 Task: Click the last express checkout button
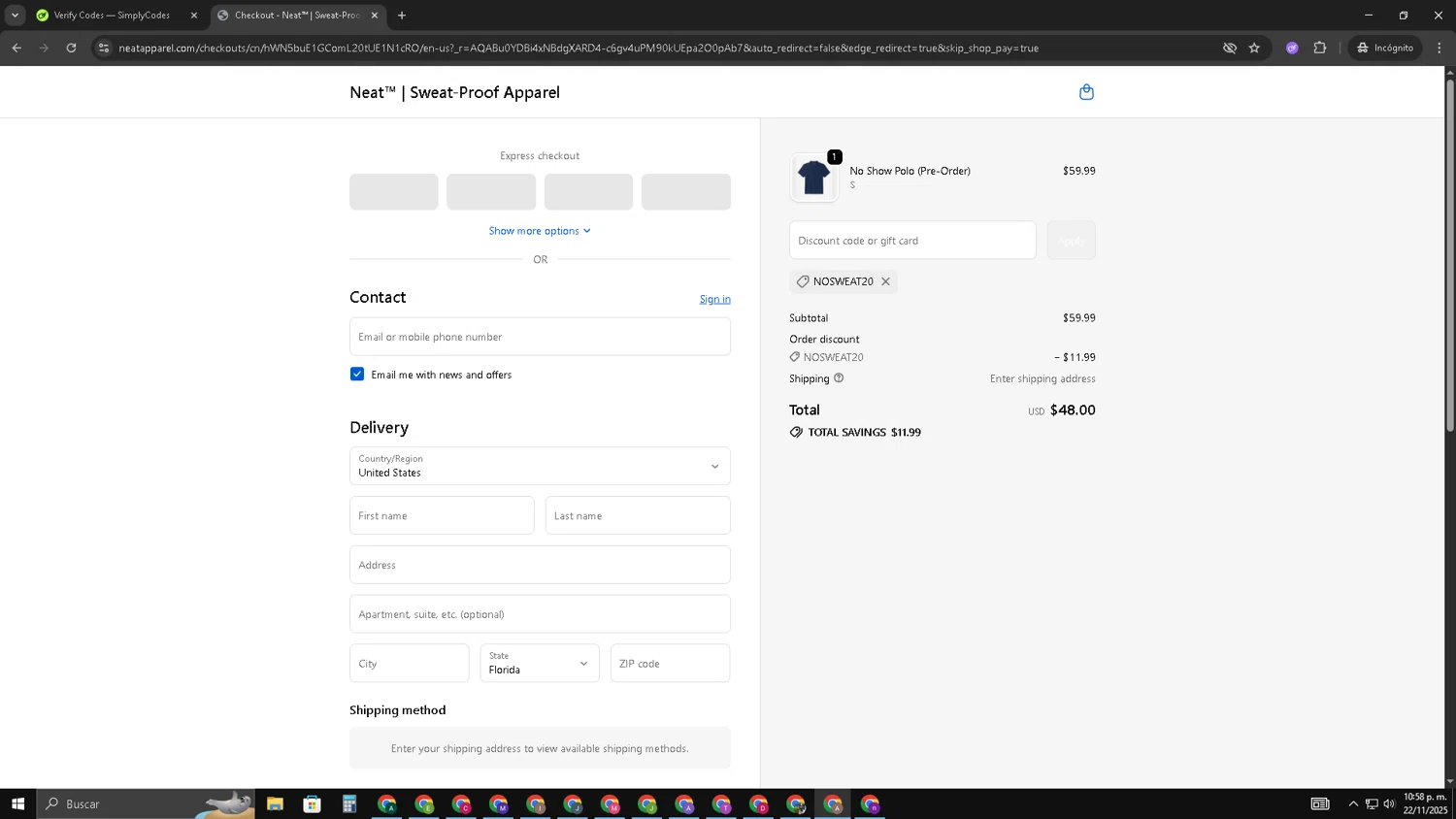click(685, 192)
